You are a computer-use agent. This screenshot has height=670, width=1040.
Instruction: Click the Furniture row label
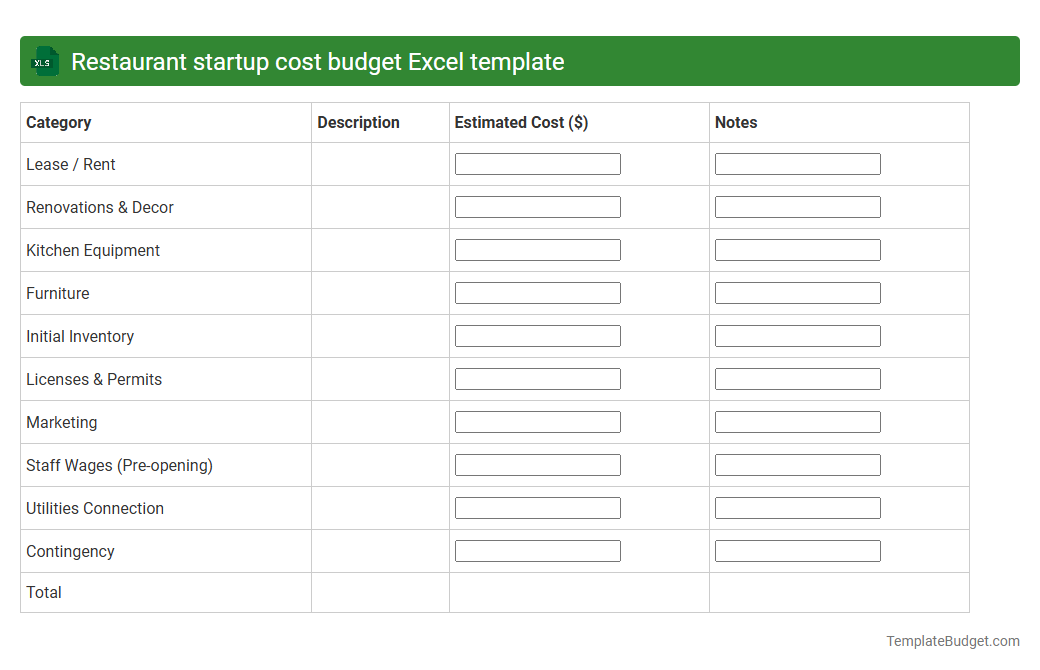[x=57, y=293]
